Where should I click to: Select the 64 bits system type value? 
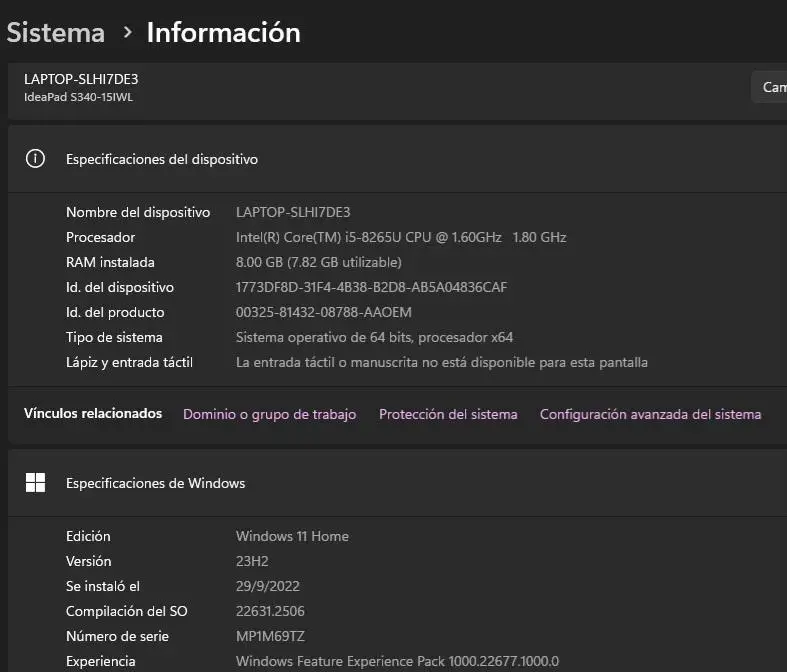coord(374,337)
